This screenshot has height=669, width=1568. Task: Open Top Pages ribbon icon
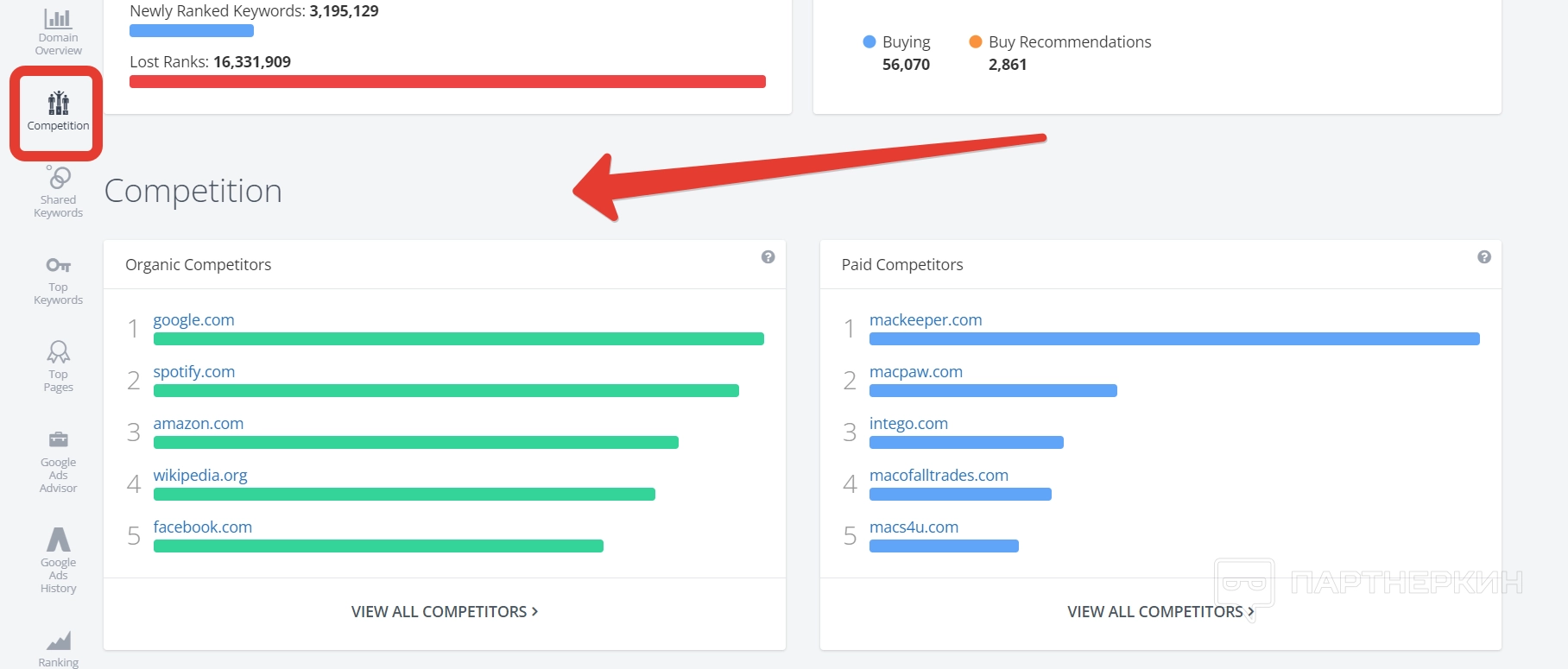pos(59,351)
